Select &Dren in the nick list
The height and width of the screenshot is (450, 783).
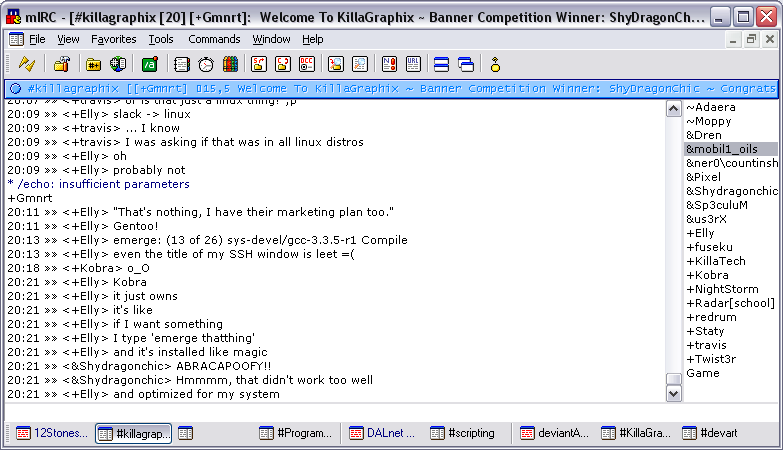coord(704,135)
